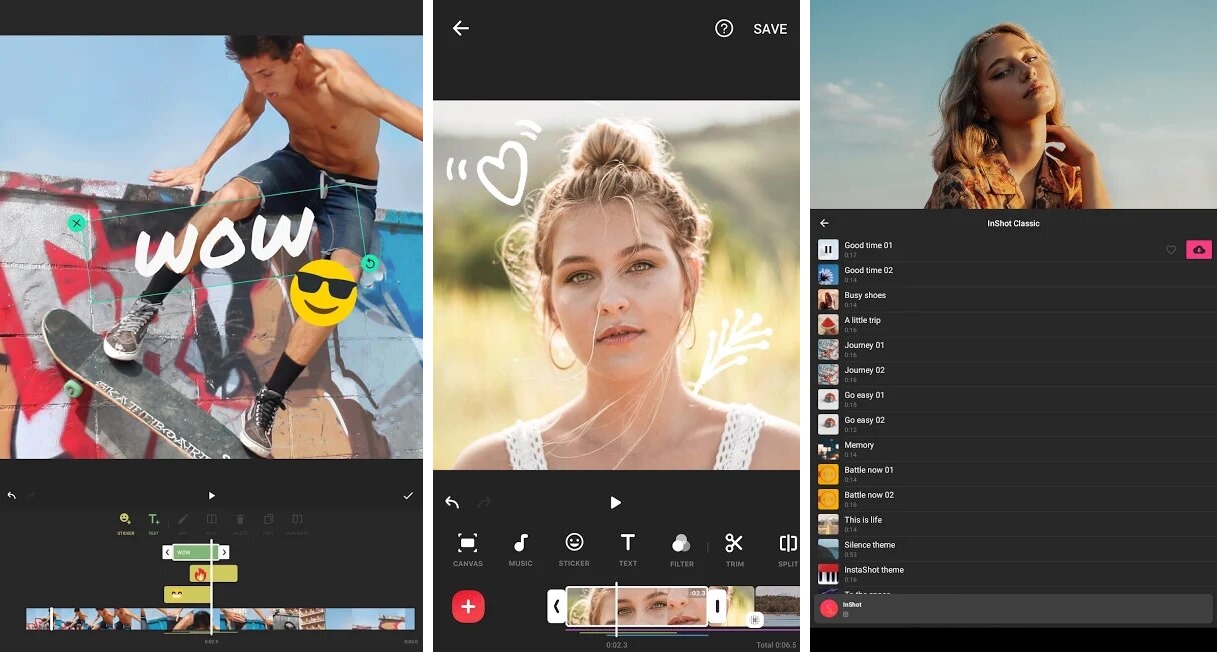
Task: Redo in the middle editor
Action: click(x=485, y=502)
